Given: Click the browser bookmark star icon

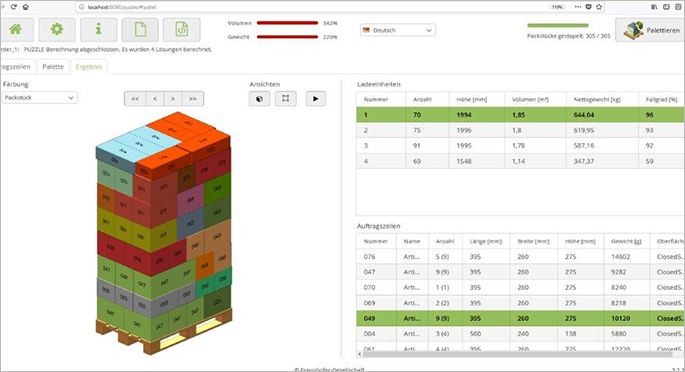Looking at the screenshot, I should tap(599, 7).
